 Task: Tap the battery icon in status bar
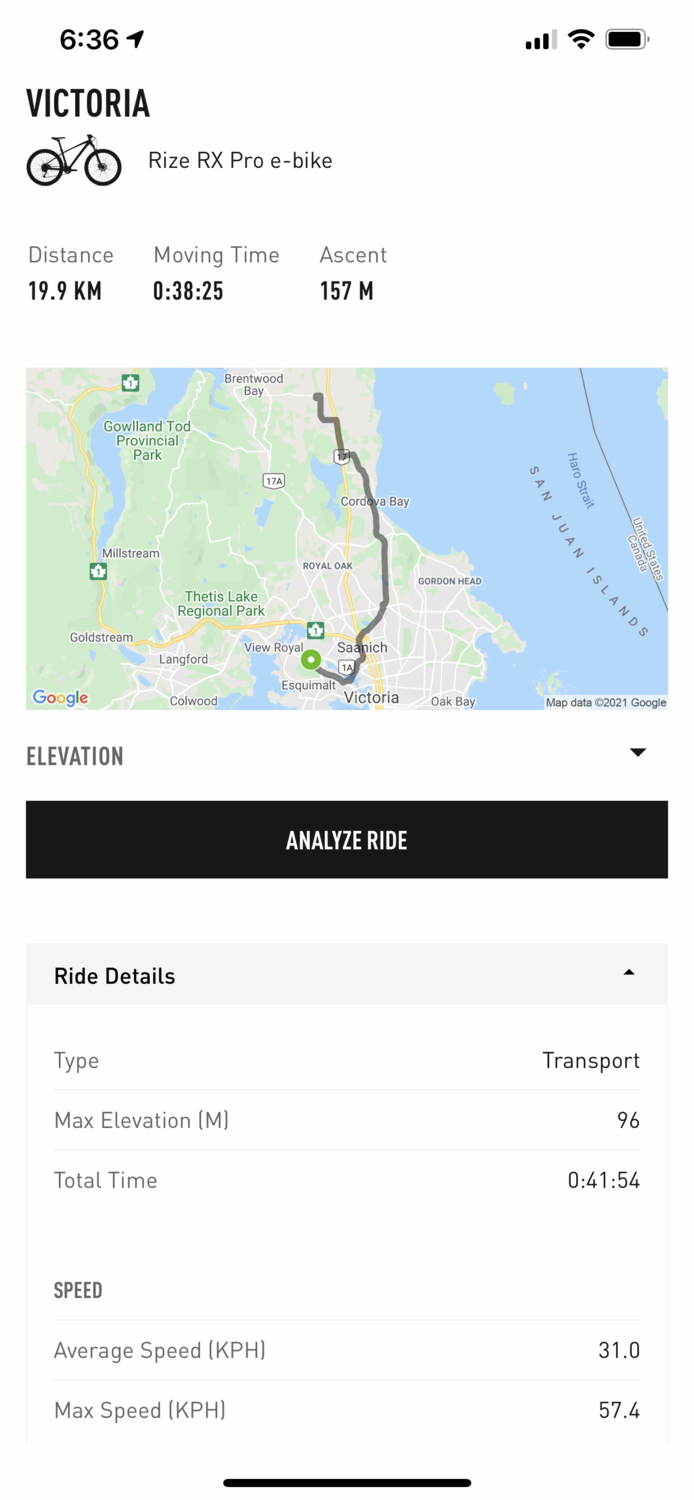point(627,39)
